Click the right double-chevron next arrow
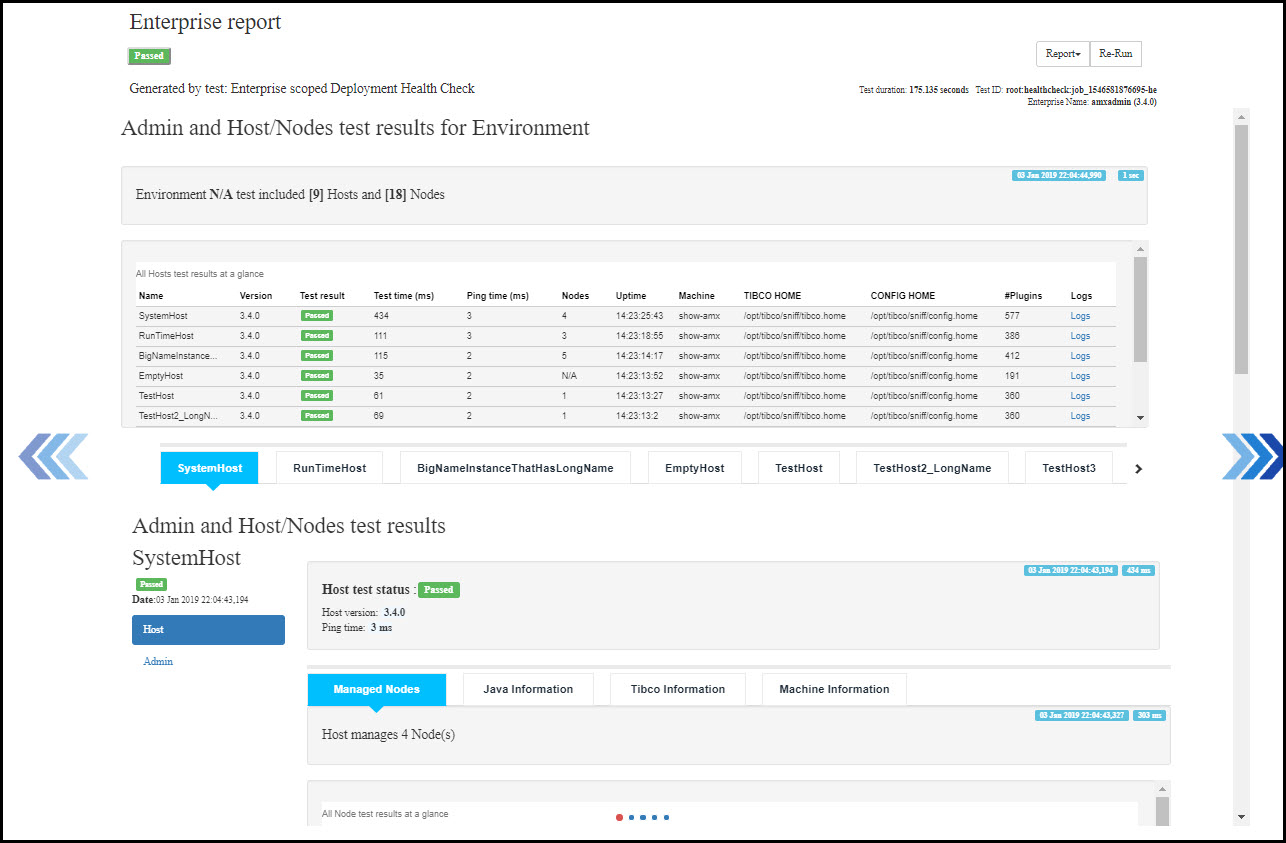Image resolution: width=1286 pixels, height=843 pixels. coord(1251,457)
